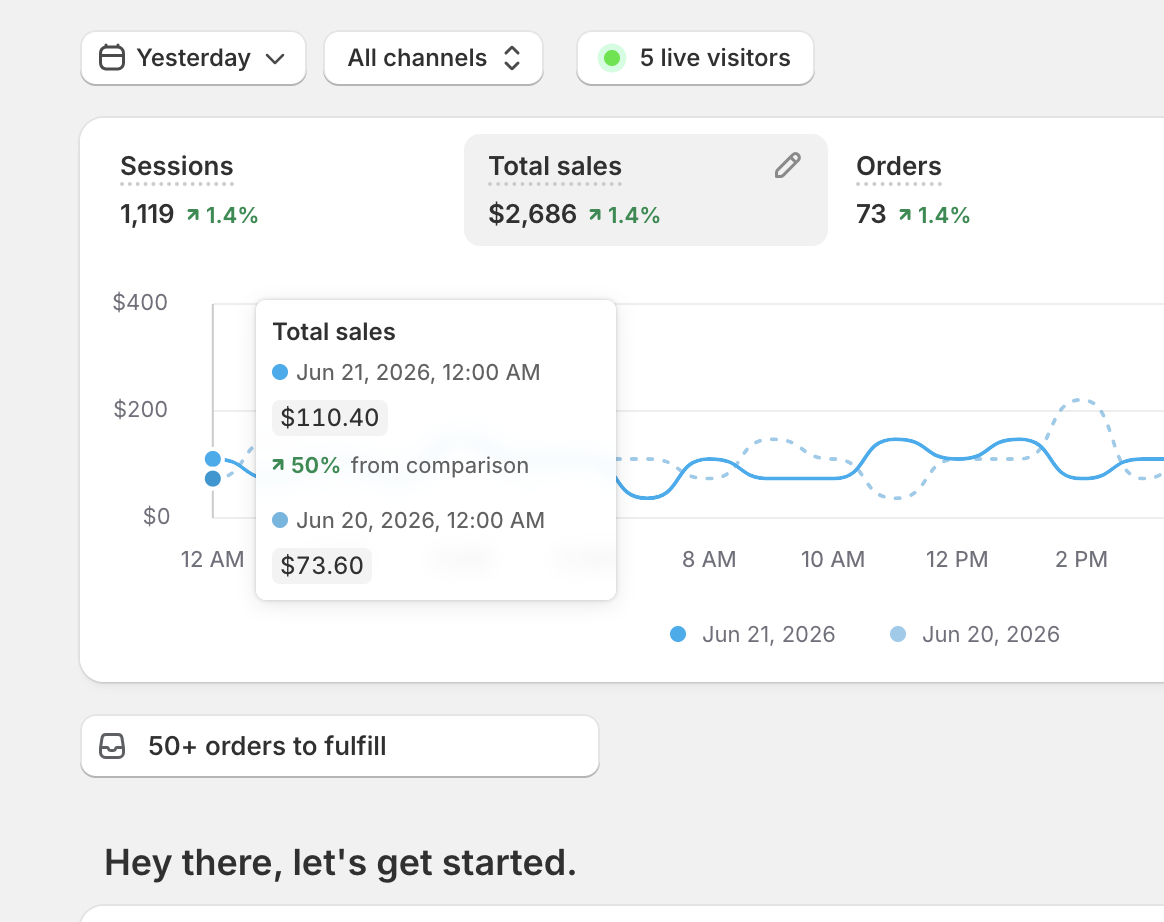Click the Jun 21 data point on chart
This screenshot has width=1164, height=922.
tap(213, 459)
